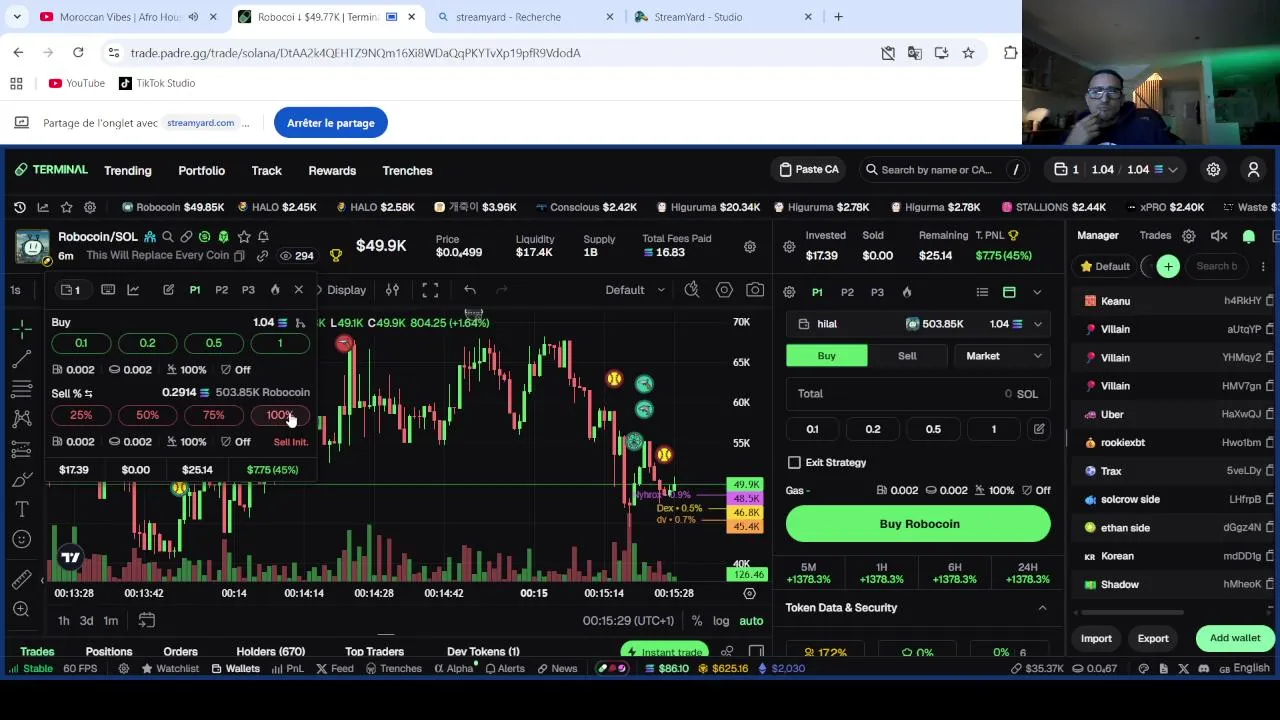Favorite Robocoin with the star icon

point(243,237)
